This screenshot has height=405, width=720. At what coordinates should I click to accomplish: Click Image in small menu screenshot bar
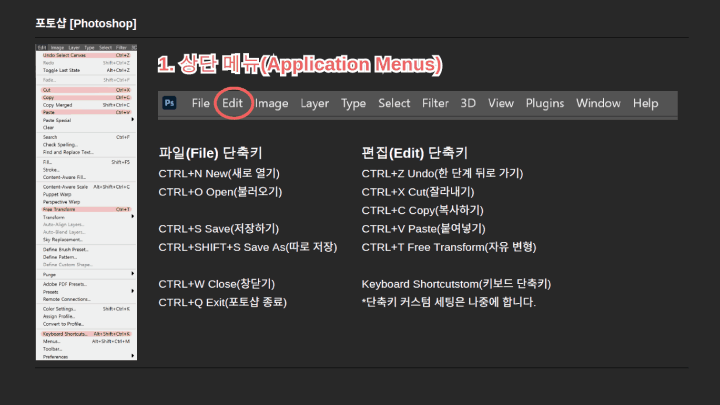[x=57, y=47]
